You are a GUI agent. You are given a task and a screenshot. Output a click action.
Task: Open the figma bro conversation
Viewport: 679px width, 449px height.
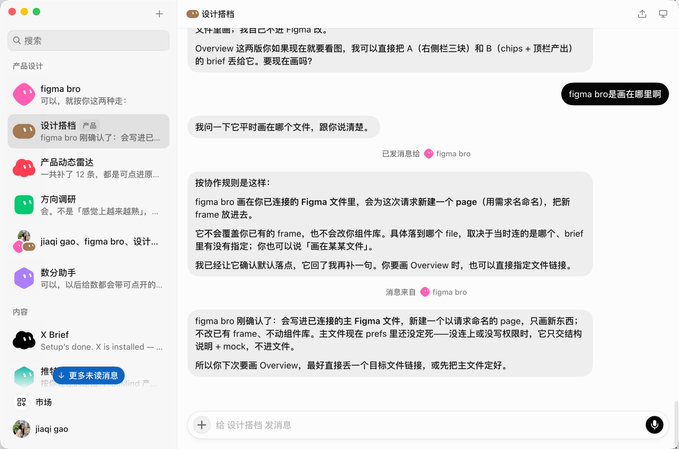(88, 94)
